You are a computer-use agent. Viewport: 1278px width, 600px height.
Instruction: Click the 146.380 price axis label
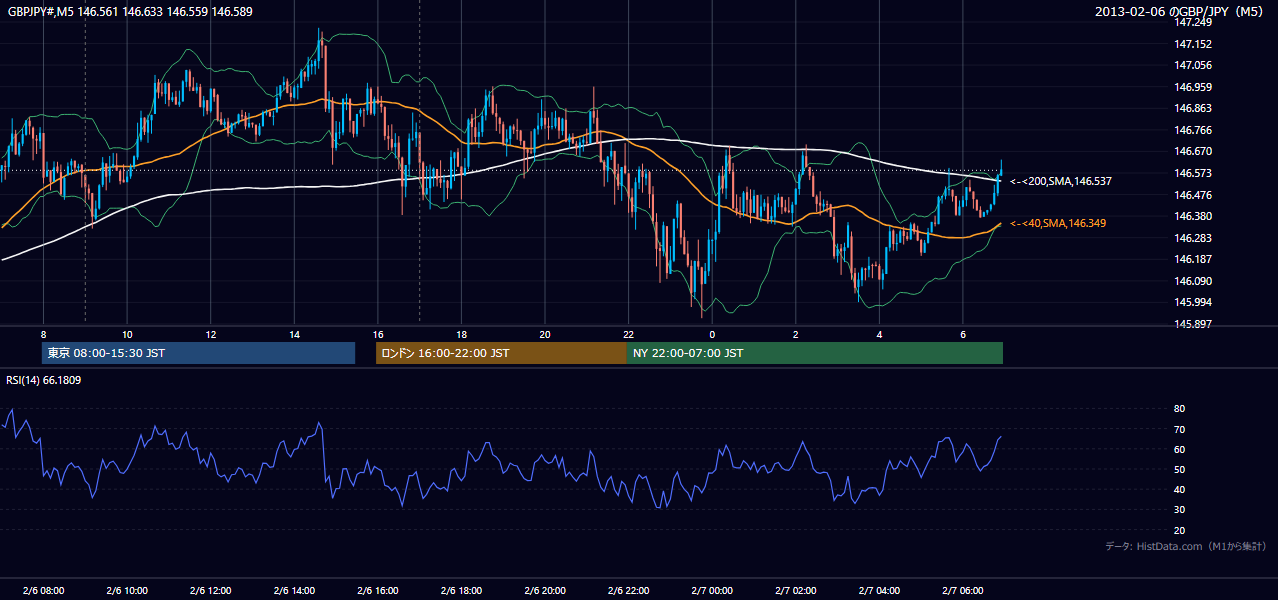point(1193,216)
